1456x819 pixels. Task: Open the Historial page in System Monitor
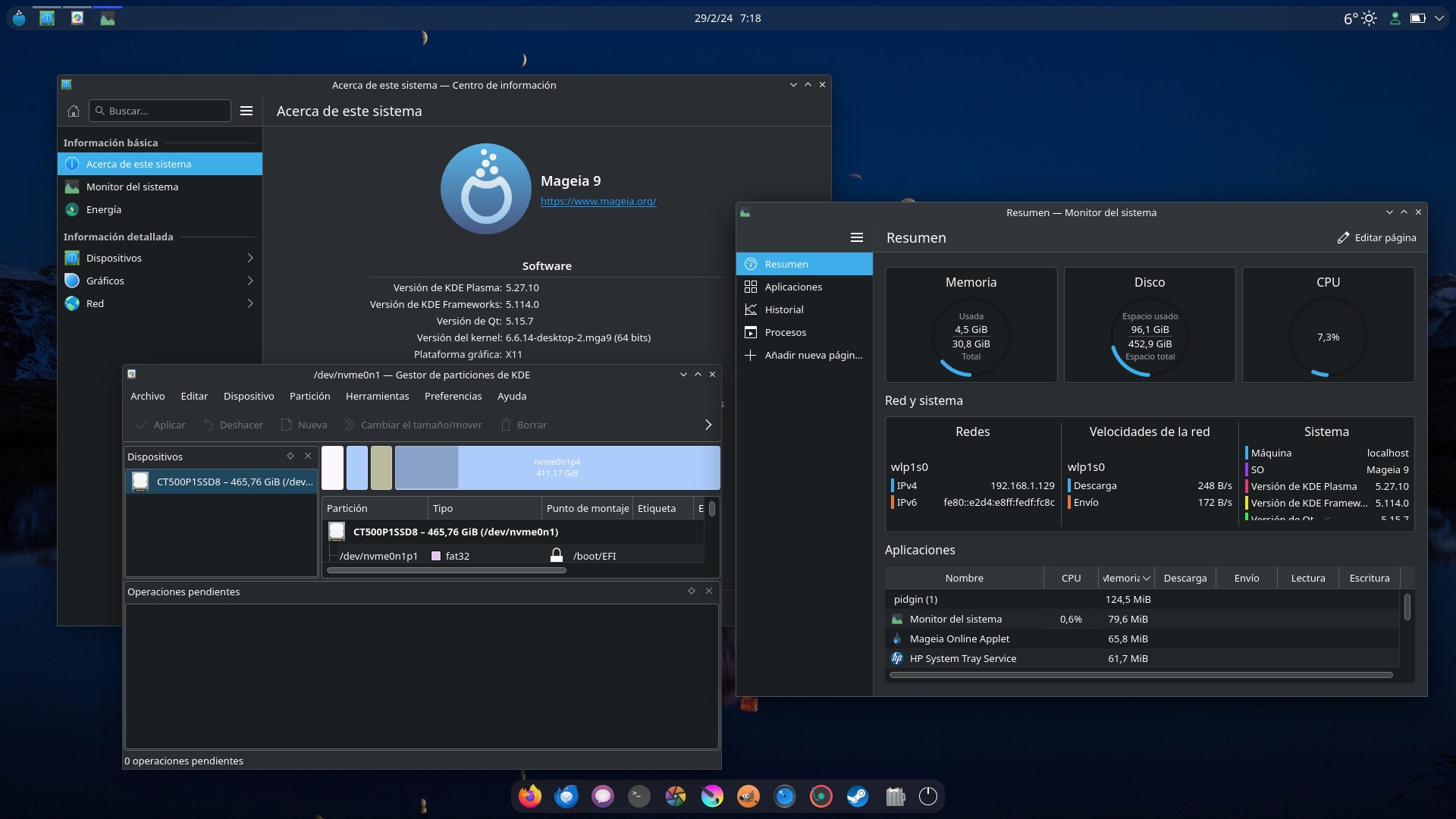pos(805,309)
